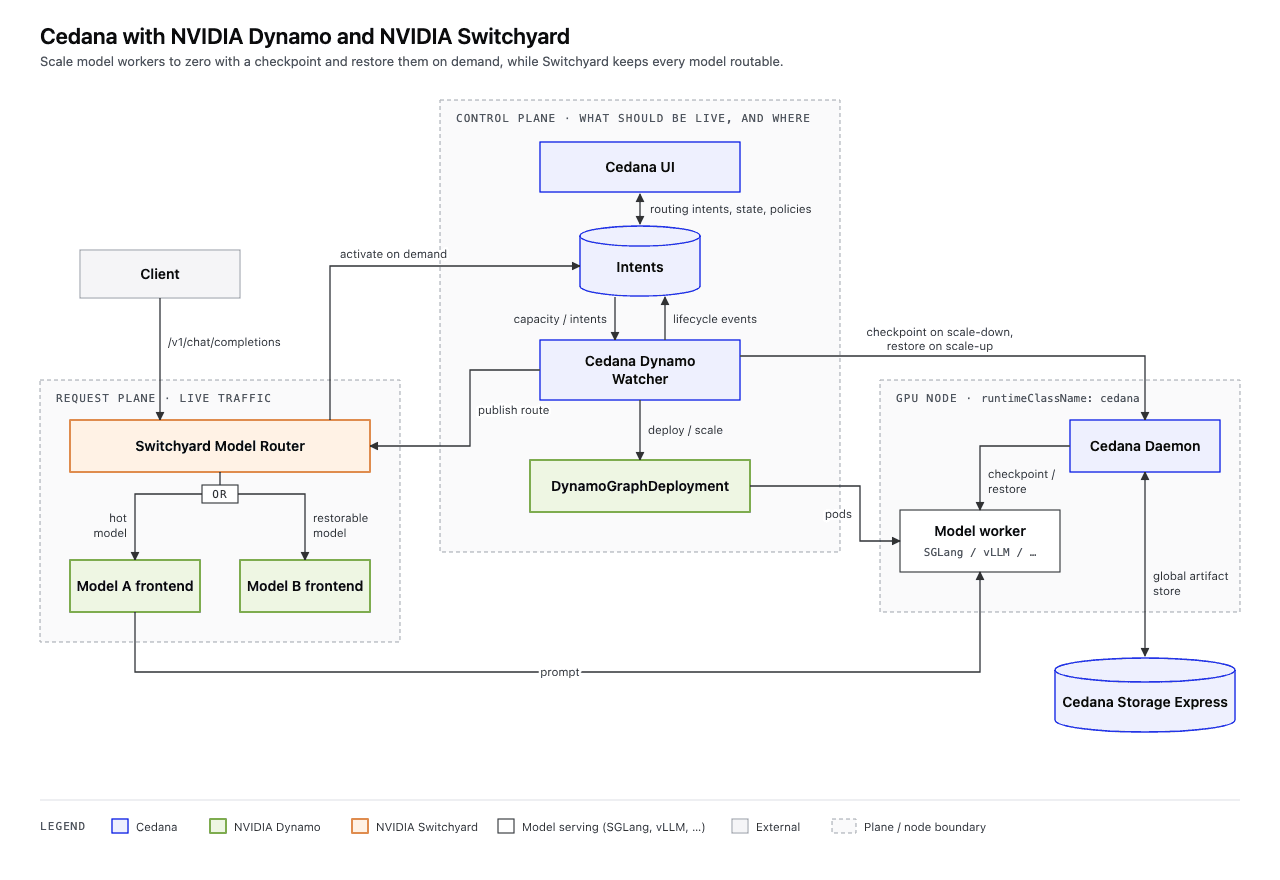Click the 'activate on demand' arrow label
The image size is (1280, 880).
(x=393, y=254)
